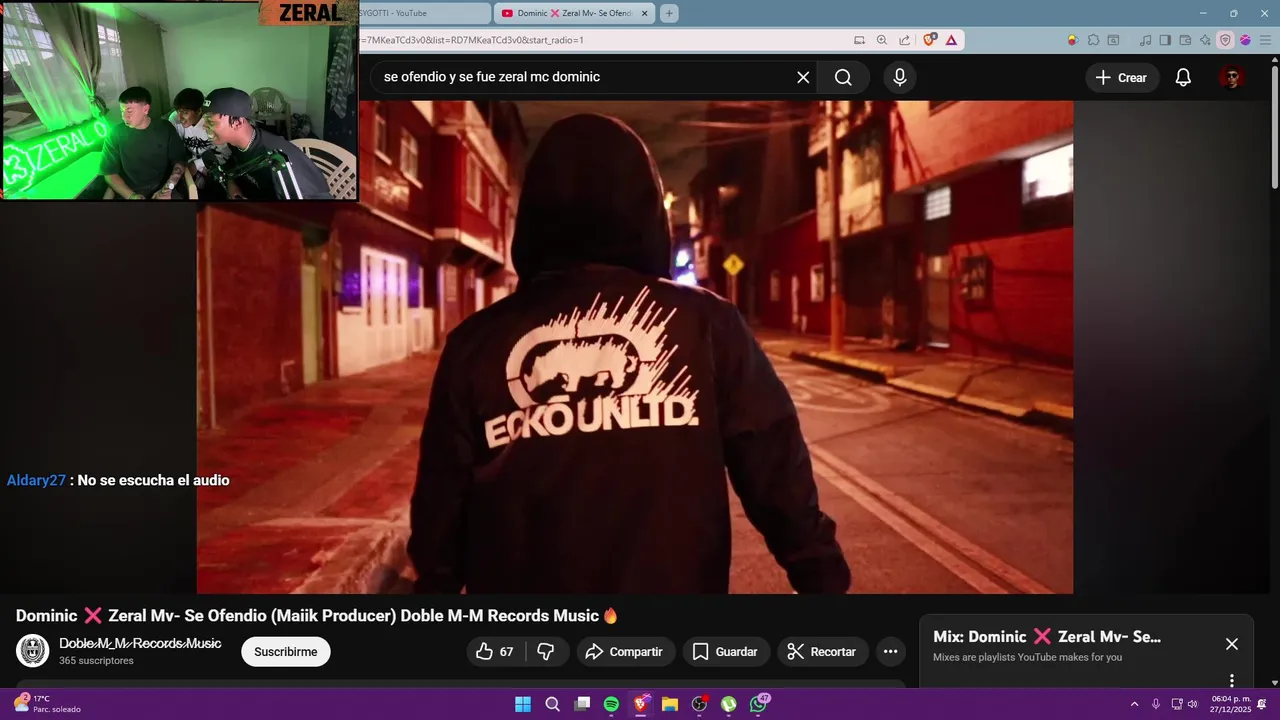This screenshot has height=720, width=1280.
Task: Open the Doble M-M Records Music channel link
Action: pyautogui.click(x=140, y=643)
